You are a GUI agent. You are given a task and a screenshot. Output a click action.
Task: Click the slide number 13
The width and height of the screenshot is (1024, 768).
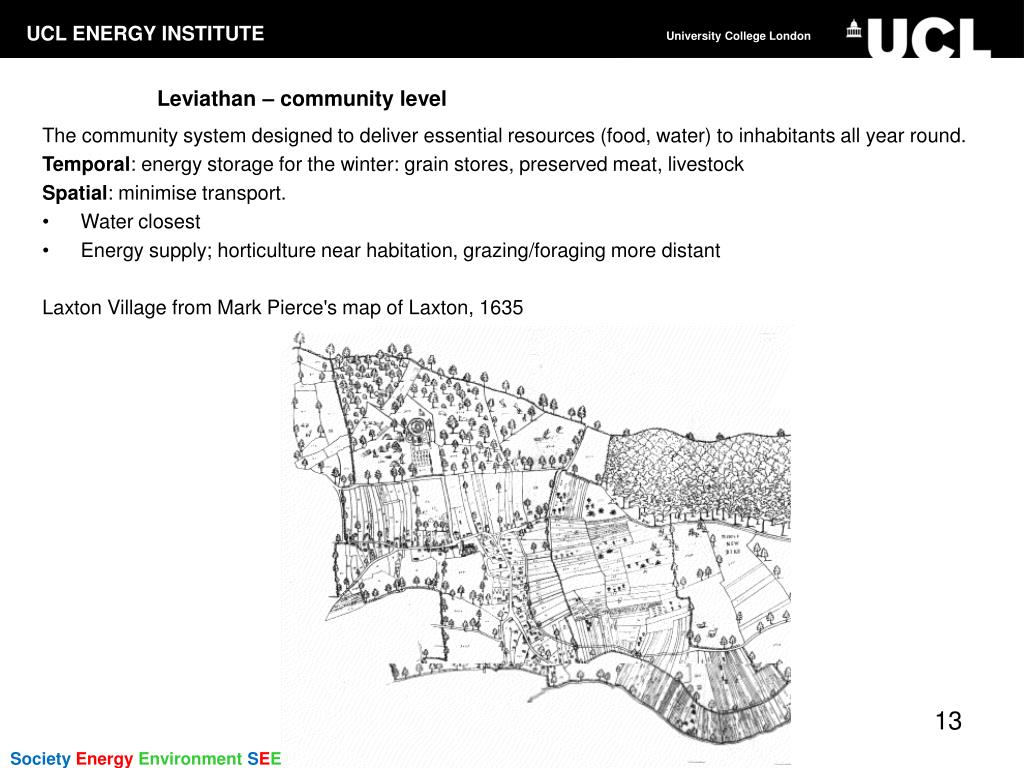[x=948, y=721]
